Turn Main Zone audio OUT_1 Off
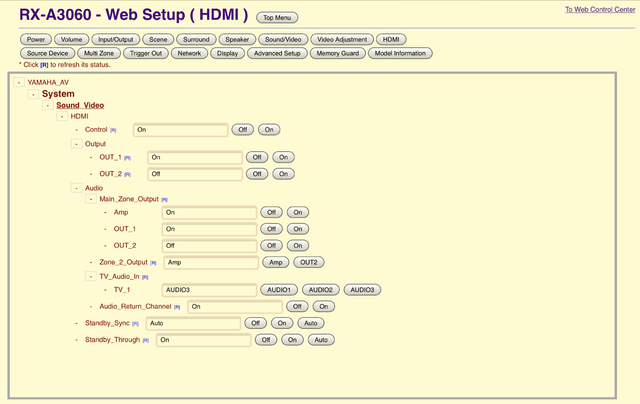The width and height of the screenshot is (640, 404). [271, 229]
